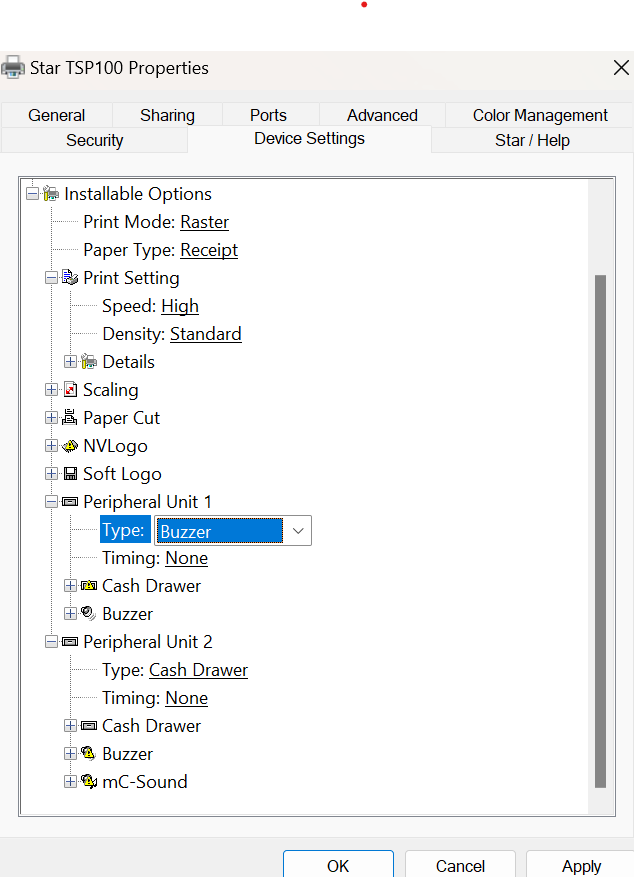Click Type Cash Drawer under Peripheral Unit 2

[198, 670]
